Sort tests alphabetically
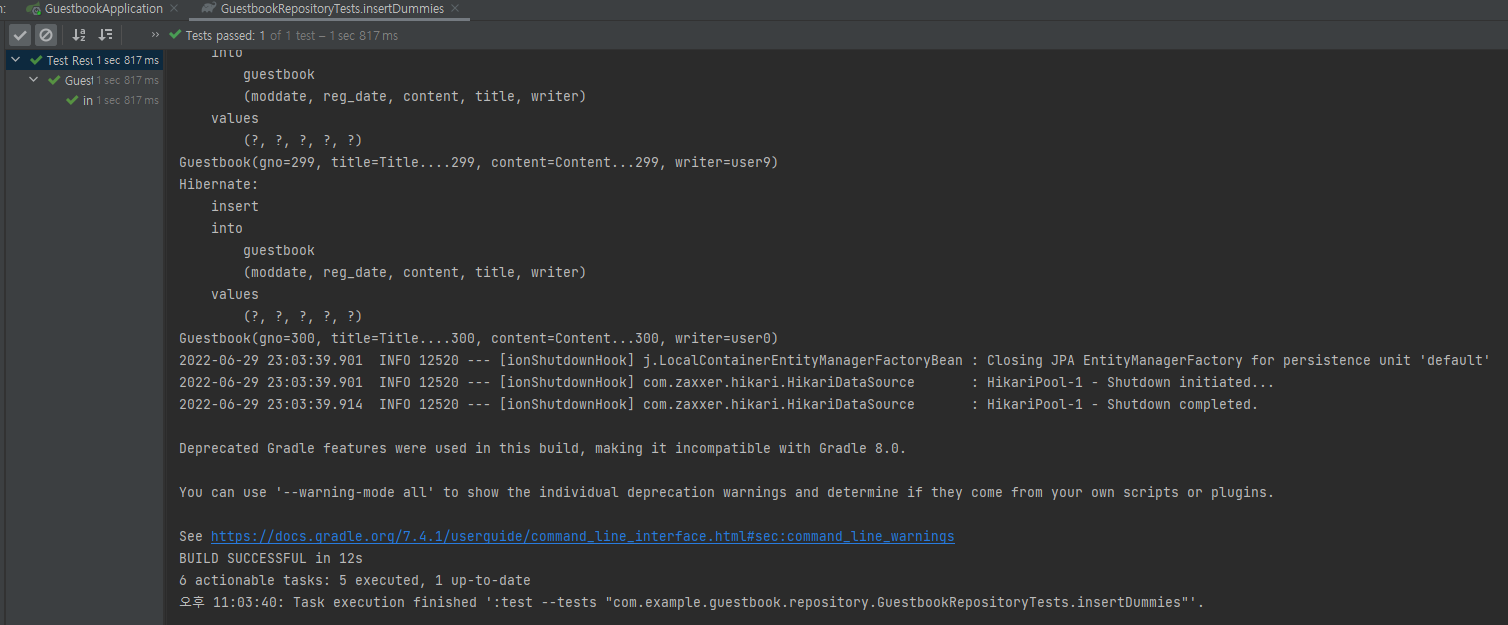The image size is (1508, 625). [x=79, y=35]
